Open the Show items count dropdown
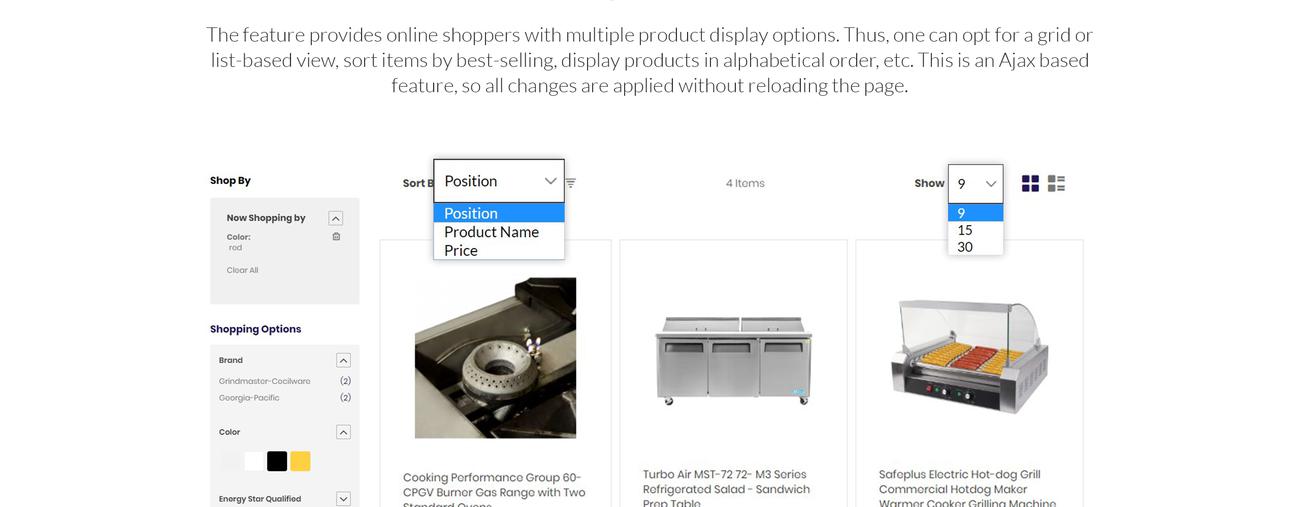The width and height of the screenshot is (1300, 507). click(x=975, y=184)
